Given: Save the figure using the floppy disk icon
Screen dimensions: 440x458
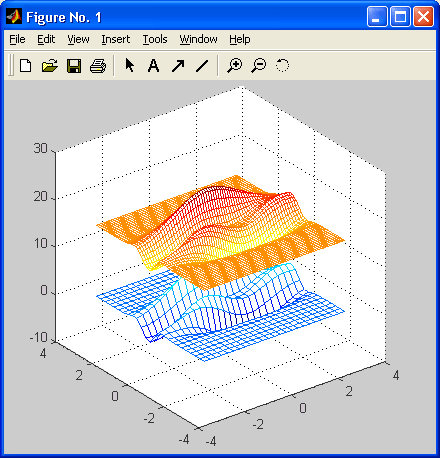Looking at the screenshot, I should [74, 65].
